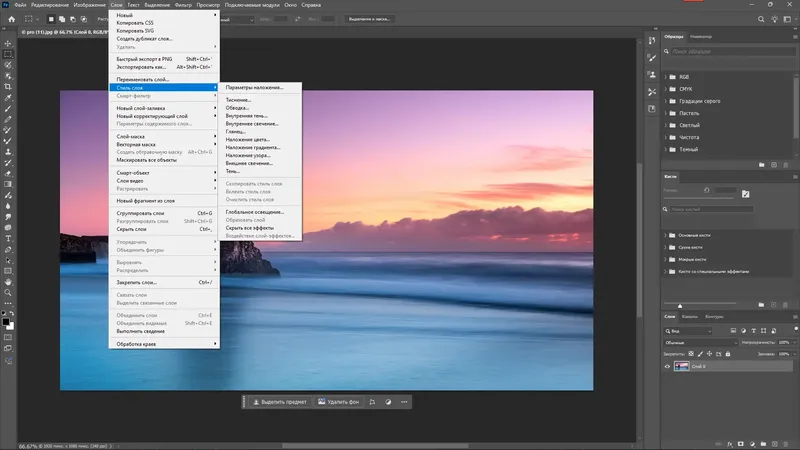Select the Horizontal Type tool
This screenshot has height=450, width=800.
(8, 239)
